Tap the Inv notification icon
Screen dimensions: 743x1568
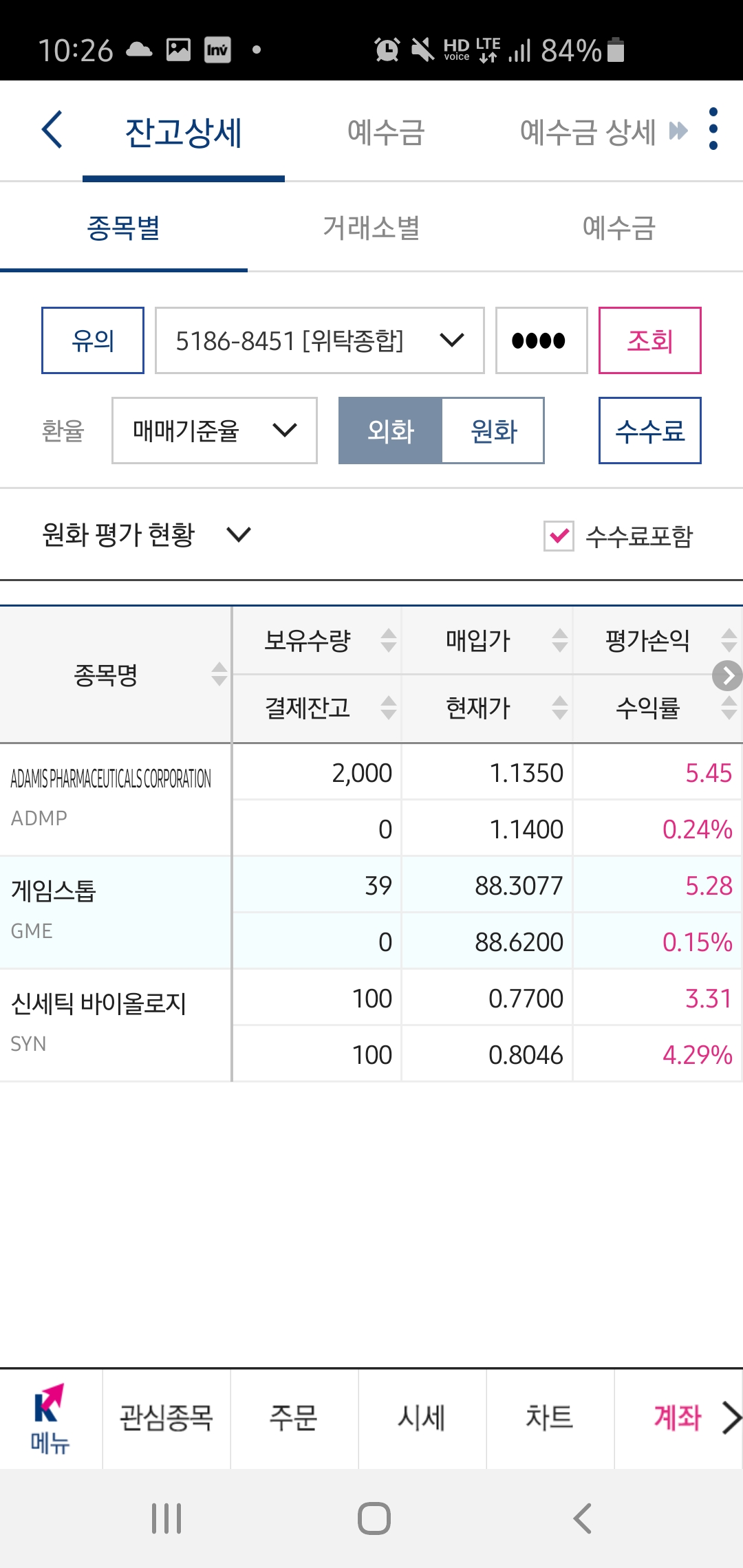[217, 50]
